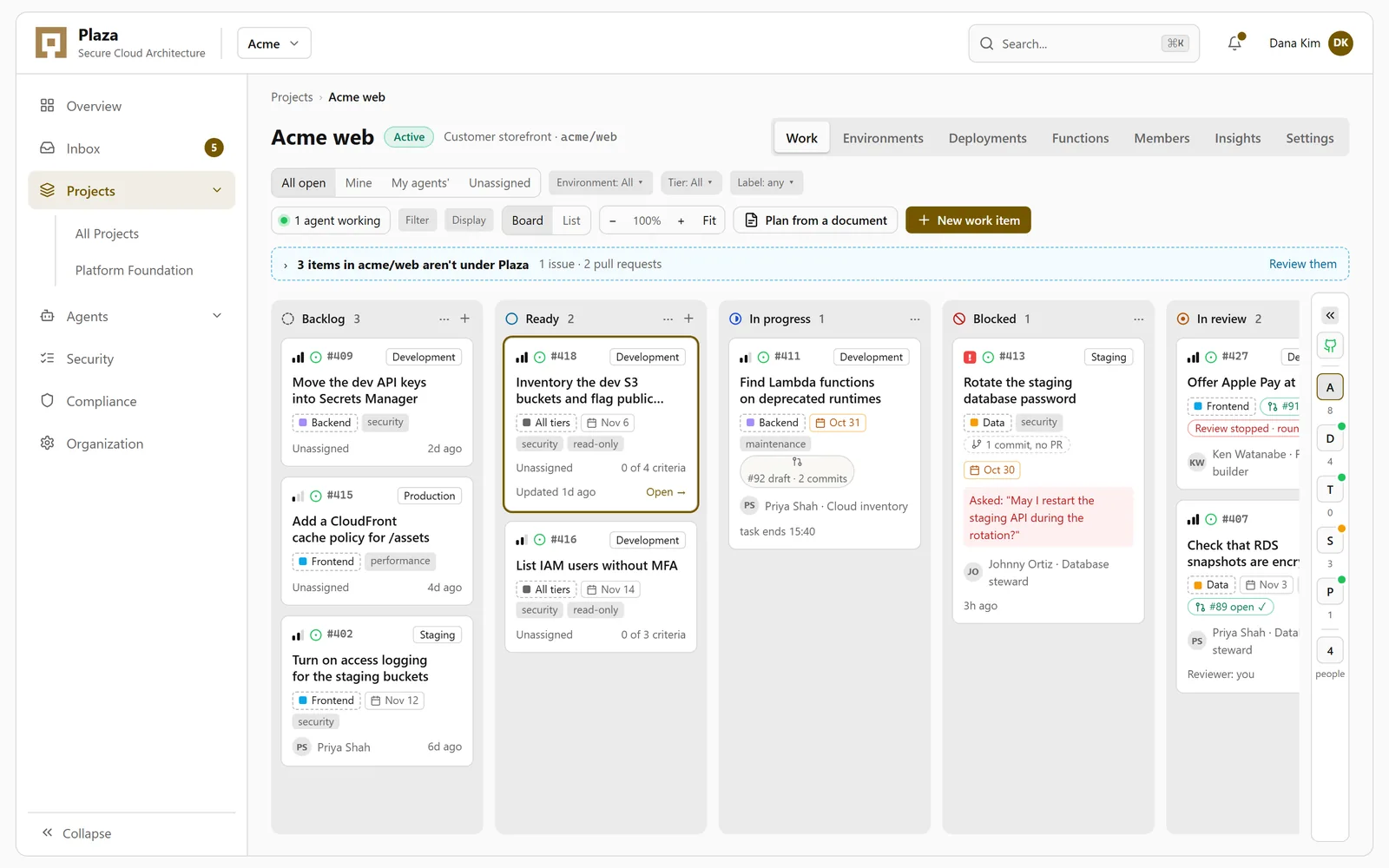1389x868 pixels.
Task: Click the Review them link
Action: click(1302, 264)
